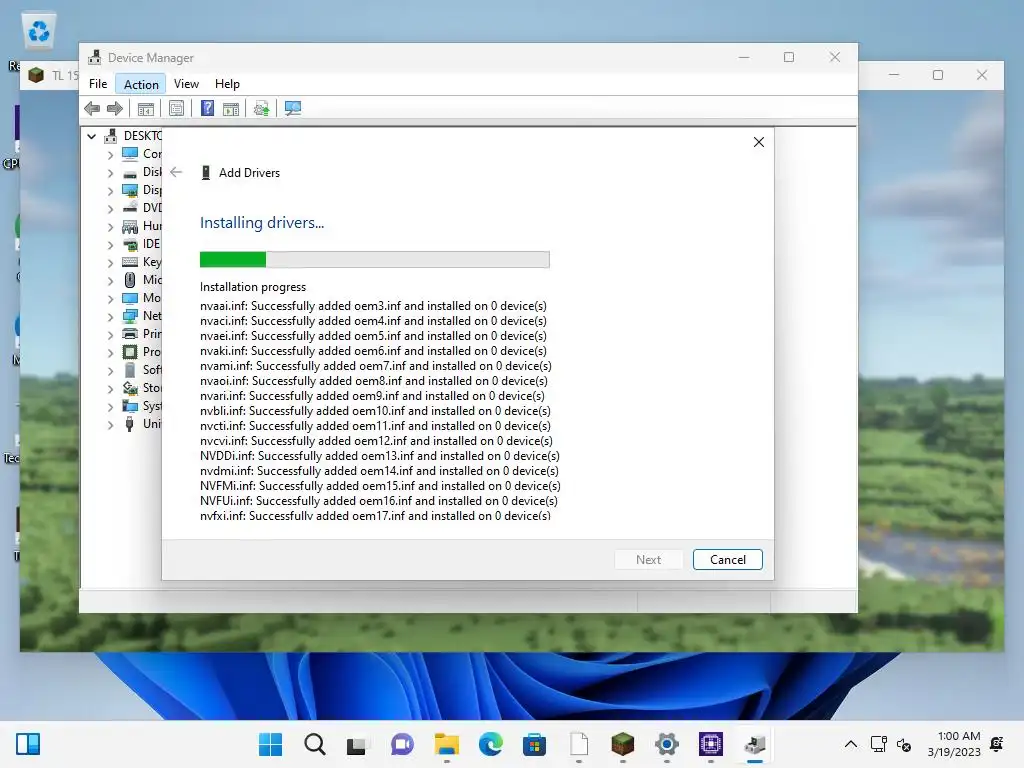Viewport: 1024px width, 768px height.
Task: Open Widgets panel from the taskbar
Action: coord(27,744)
